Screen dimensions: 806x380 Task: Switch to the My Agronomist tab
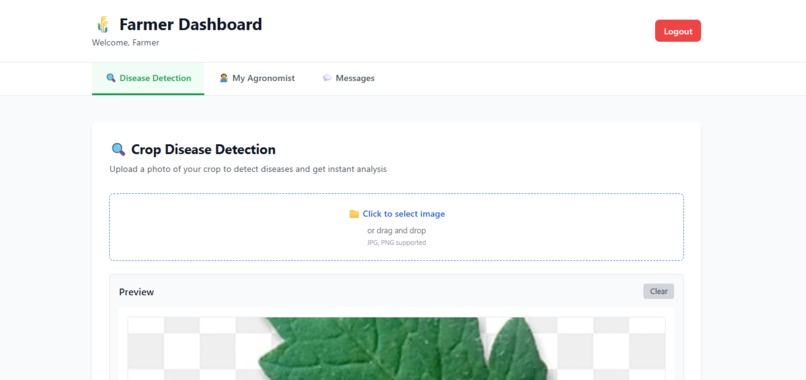(x=257, y=79)
